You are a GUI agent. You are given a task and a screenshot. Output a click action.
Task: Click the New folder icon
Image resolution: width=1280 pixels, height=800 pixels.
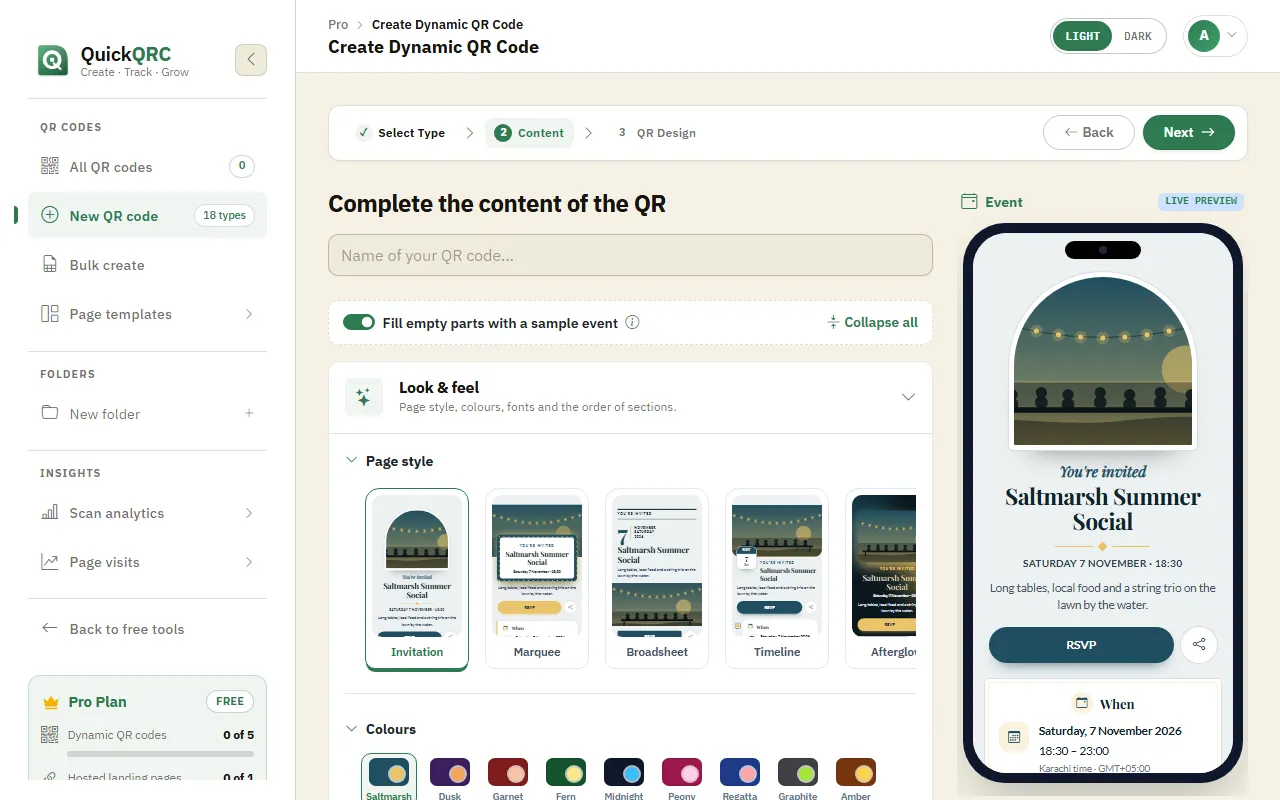pyautogui.click(x=49, y=412)
